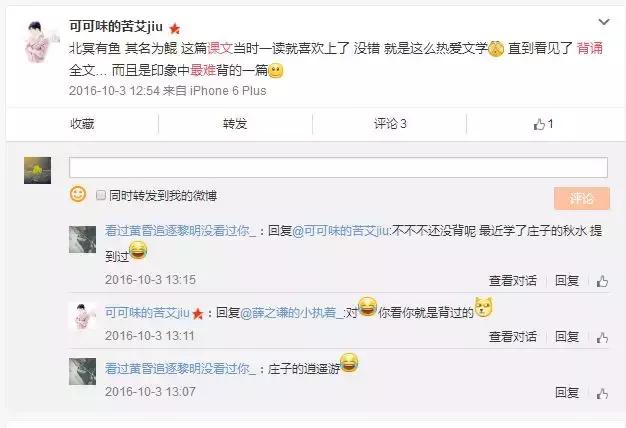Open the emoji picker smiley icon
This screenshot has height=428, width=626.
tap(78, 194)
